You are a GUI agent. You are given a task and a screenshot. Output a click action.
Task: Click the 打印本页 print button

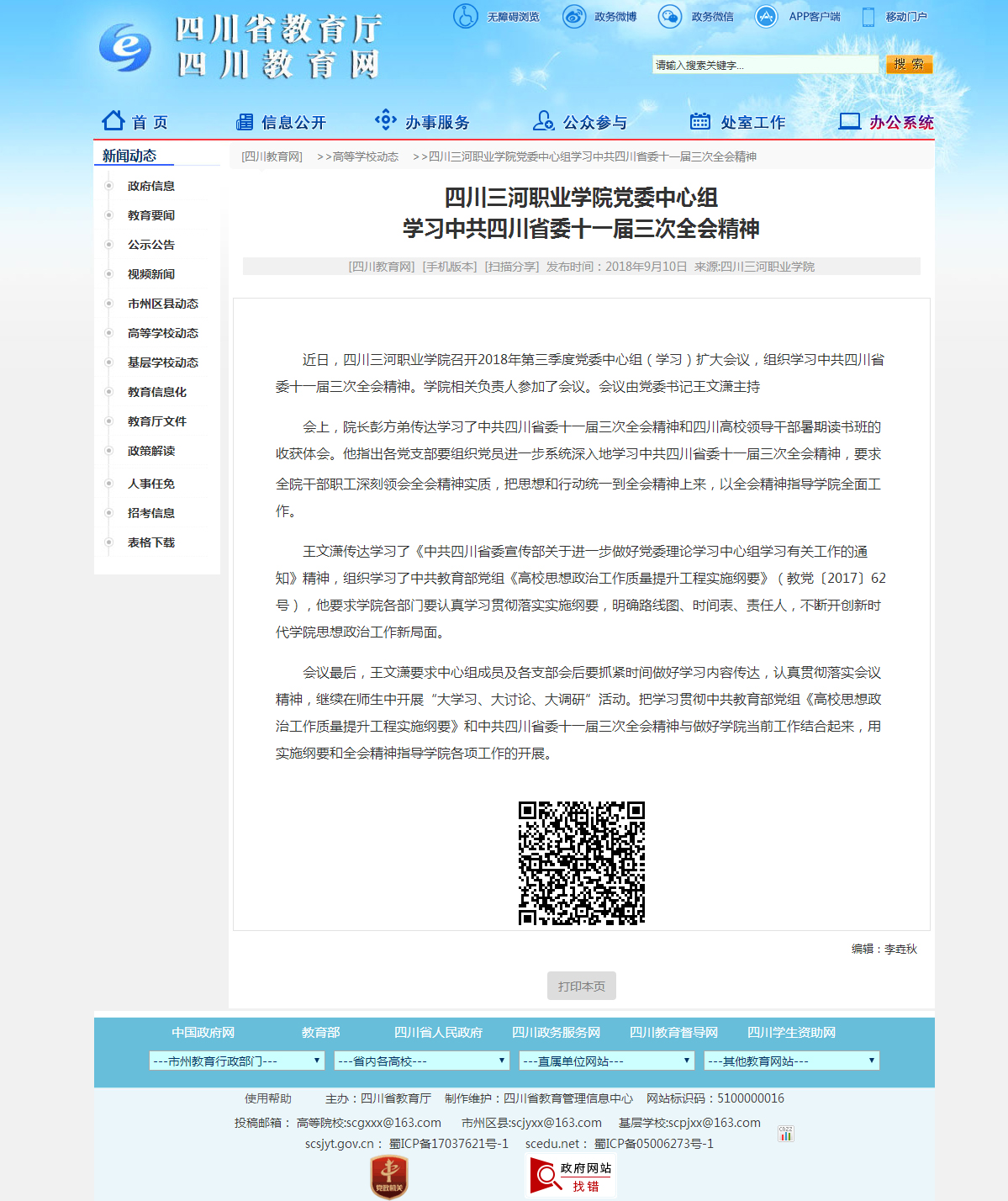pos(582,986)
